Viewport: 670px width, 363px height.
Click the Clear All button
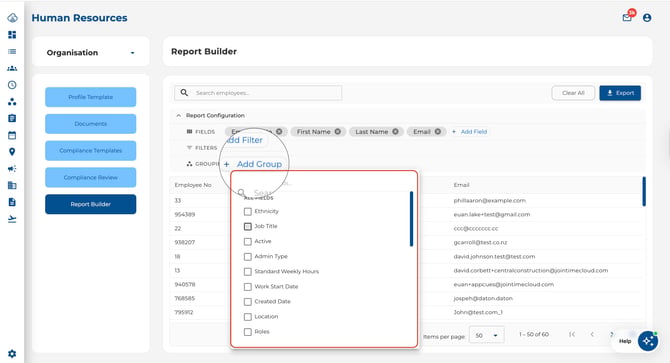pyautogui.click(x=573, y=93)
